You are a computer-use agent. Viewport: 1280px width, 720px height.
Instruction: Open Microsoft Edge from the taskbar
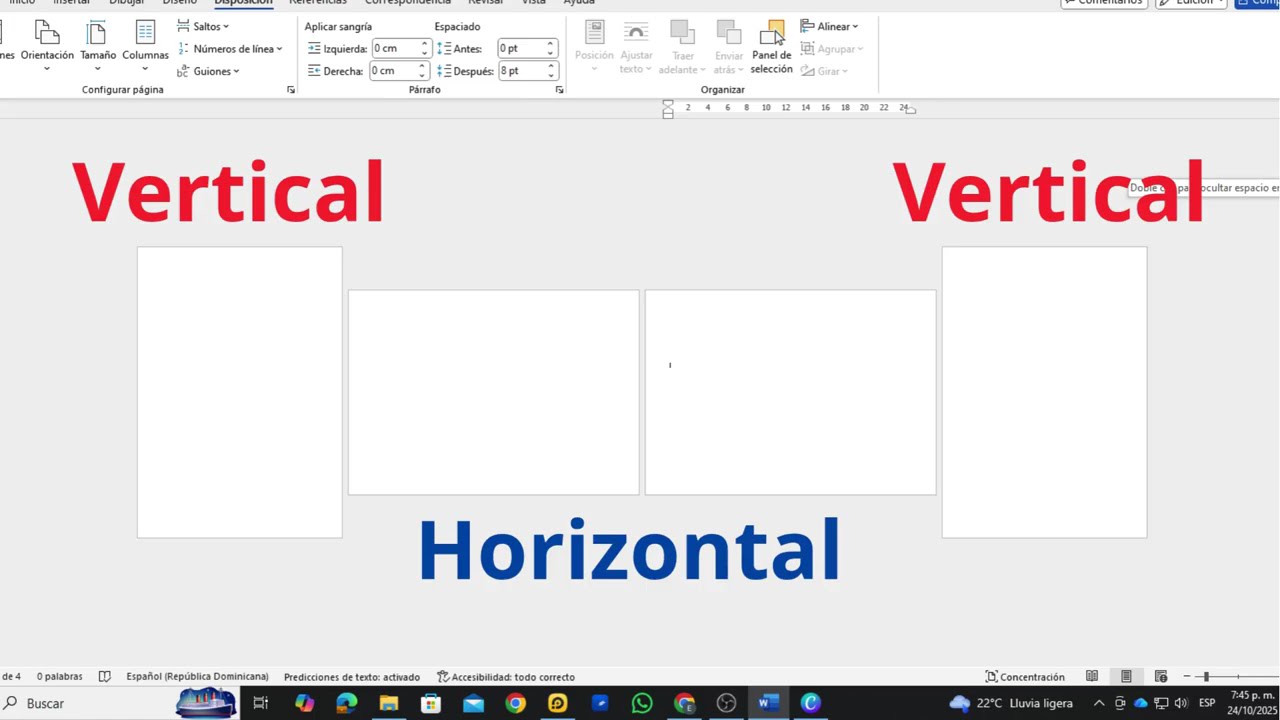point(346,704)
